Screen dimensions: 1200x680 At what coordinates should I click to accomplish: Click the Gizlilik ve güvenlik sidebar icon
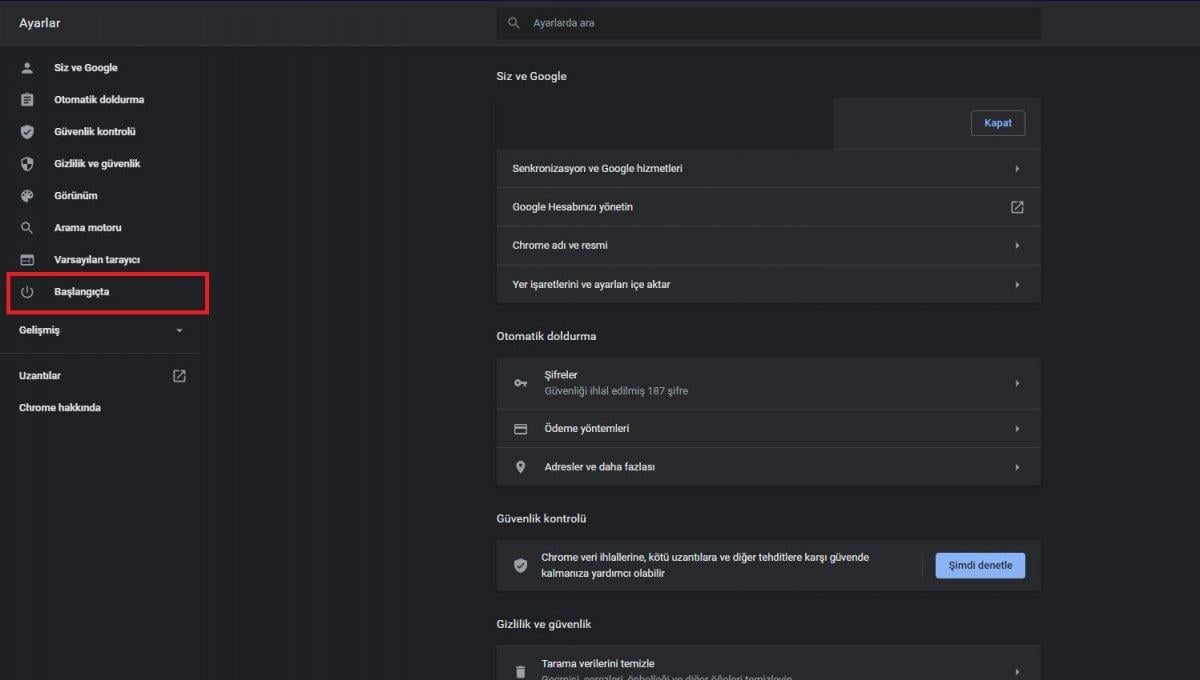coord(26,163)
